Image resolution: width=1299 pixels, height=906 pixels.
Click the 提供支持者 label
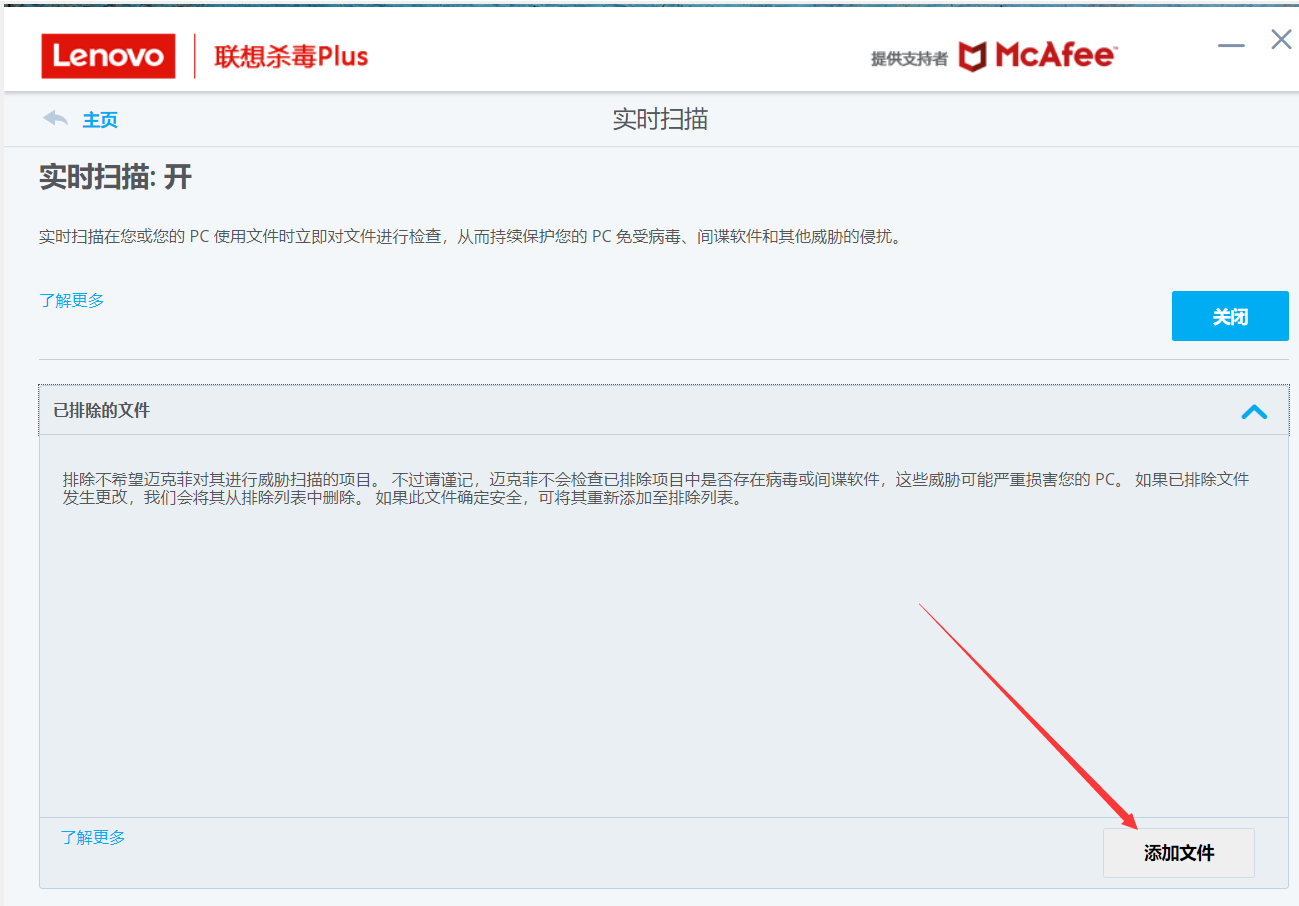[x=909, y=59]
